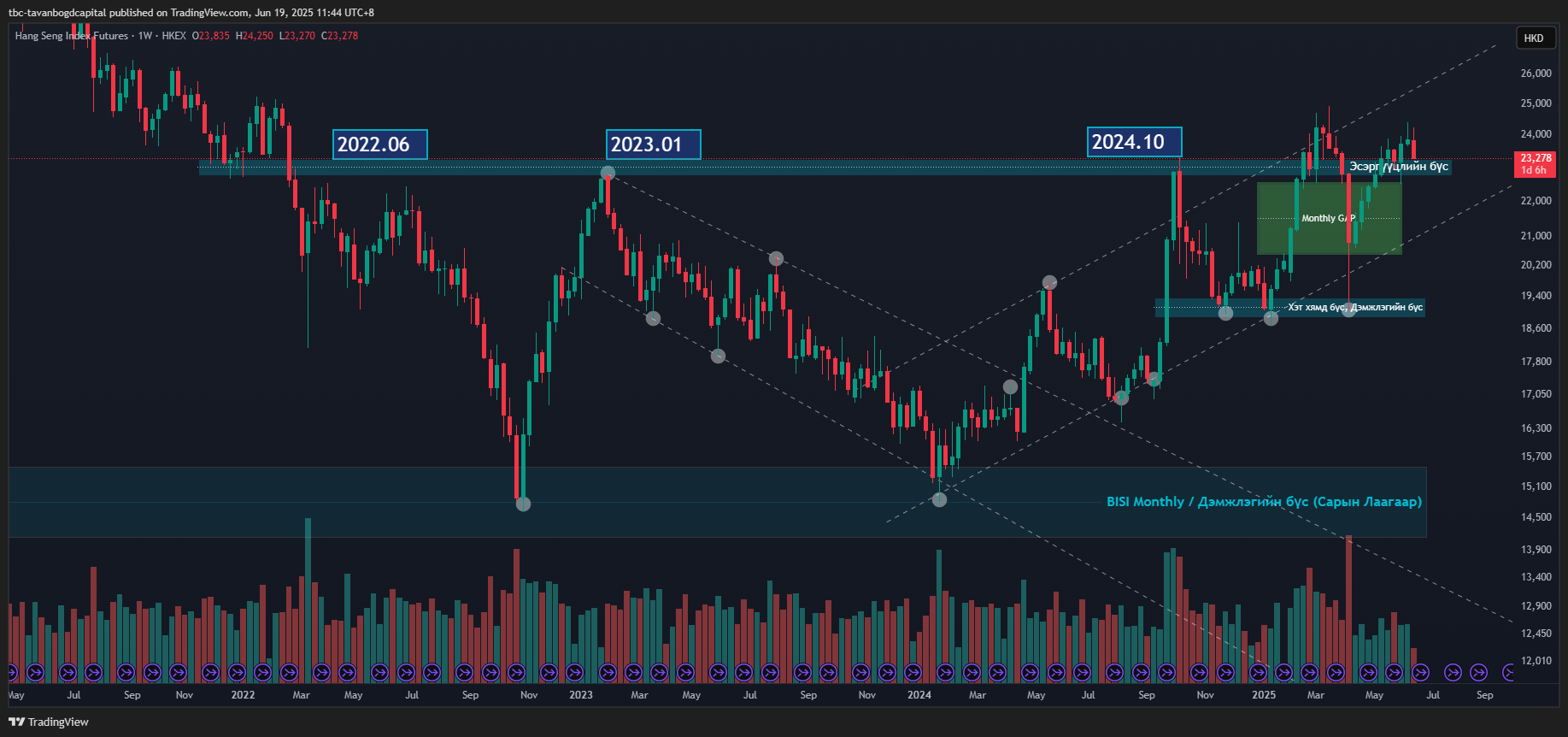Image resolution: width=1568 pixels, height=737 pixels.
Task: Click the Hang Seng Index Futures symbol title
Action: click(72, 36)
